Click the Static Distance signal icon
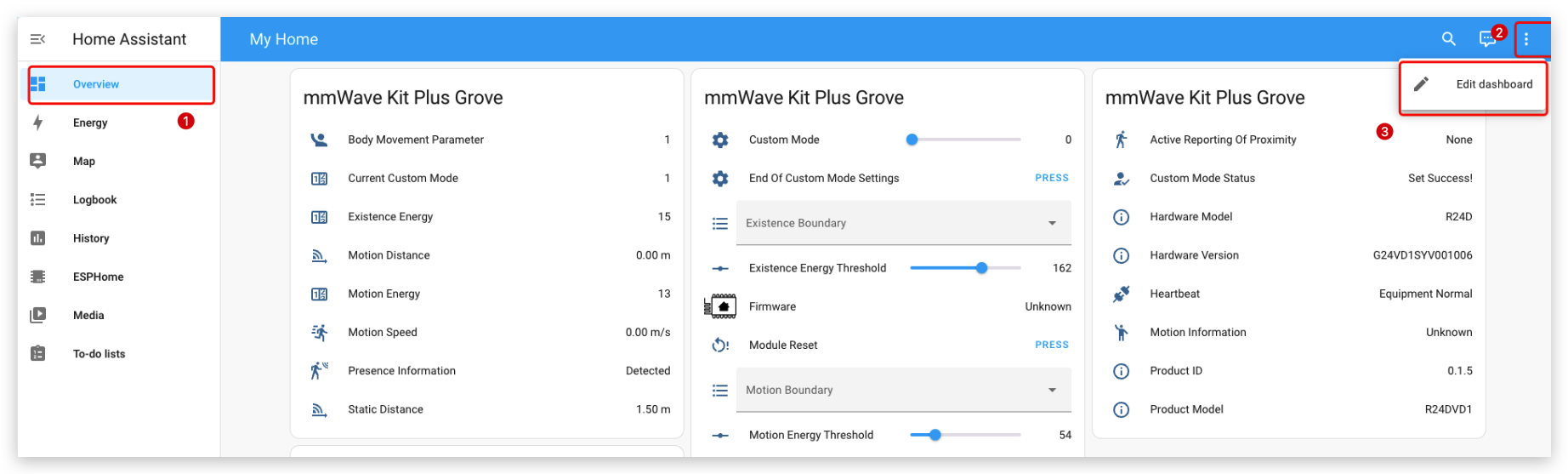The image size is (1568, 474). click(319, 409)
